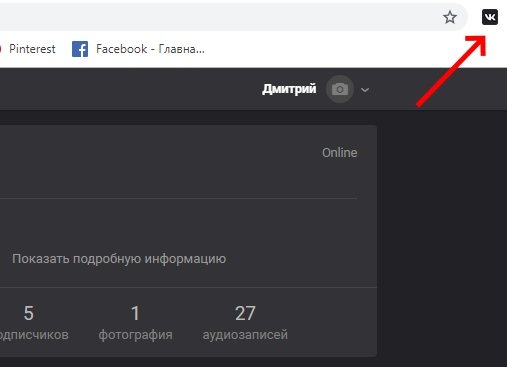Expand the profile dropdown chevron
The height and width of the screenshot is (367, 507).
pyautogui.click(x=365, y=90)
